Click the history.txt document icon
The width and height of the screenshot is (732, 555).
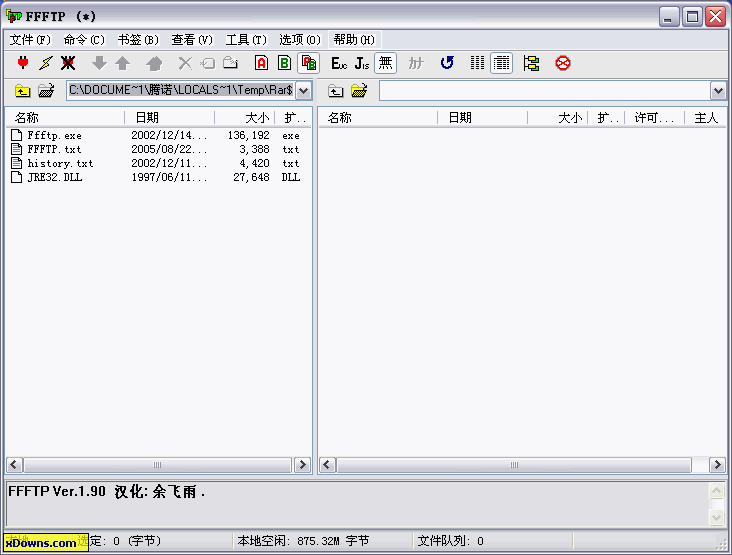point(17,163)
